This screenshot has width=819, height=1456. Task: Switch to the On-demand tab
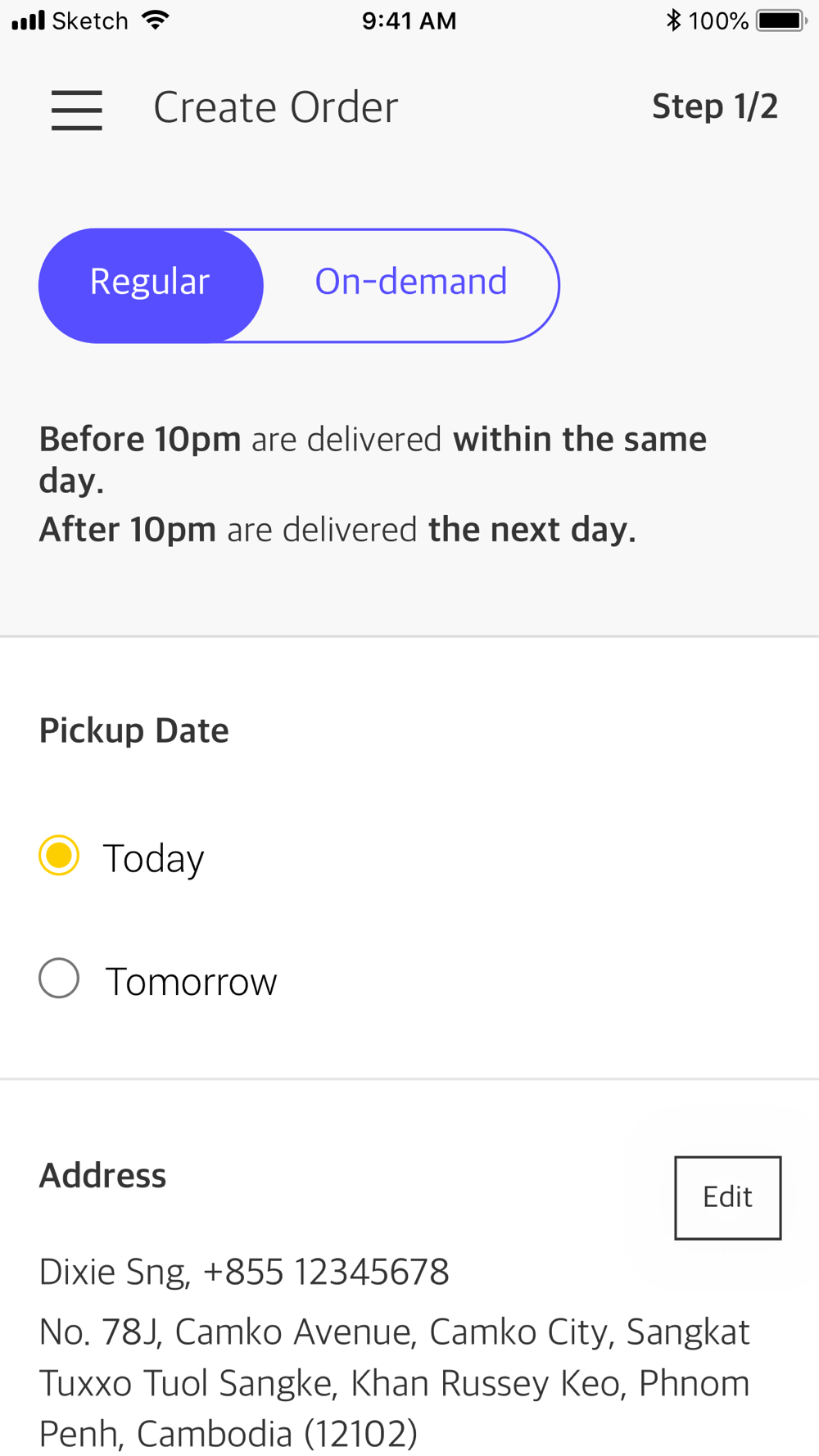coord(411,285)
